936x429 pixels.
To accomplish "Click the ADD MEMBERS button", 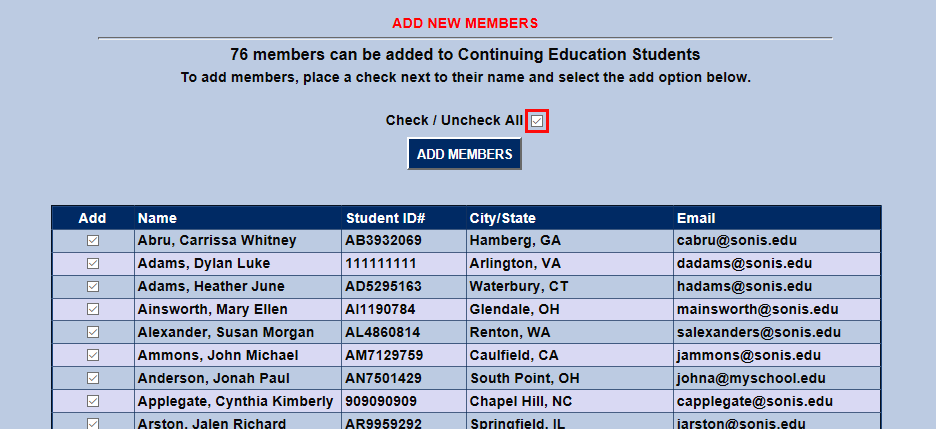I will coord(464,154).
